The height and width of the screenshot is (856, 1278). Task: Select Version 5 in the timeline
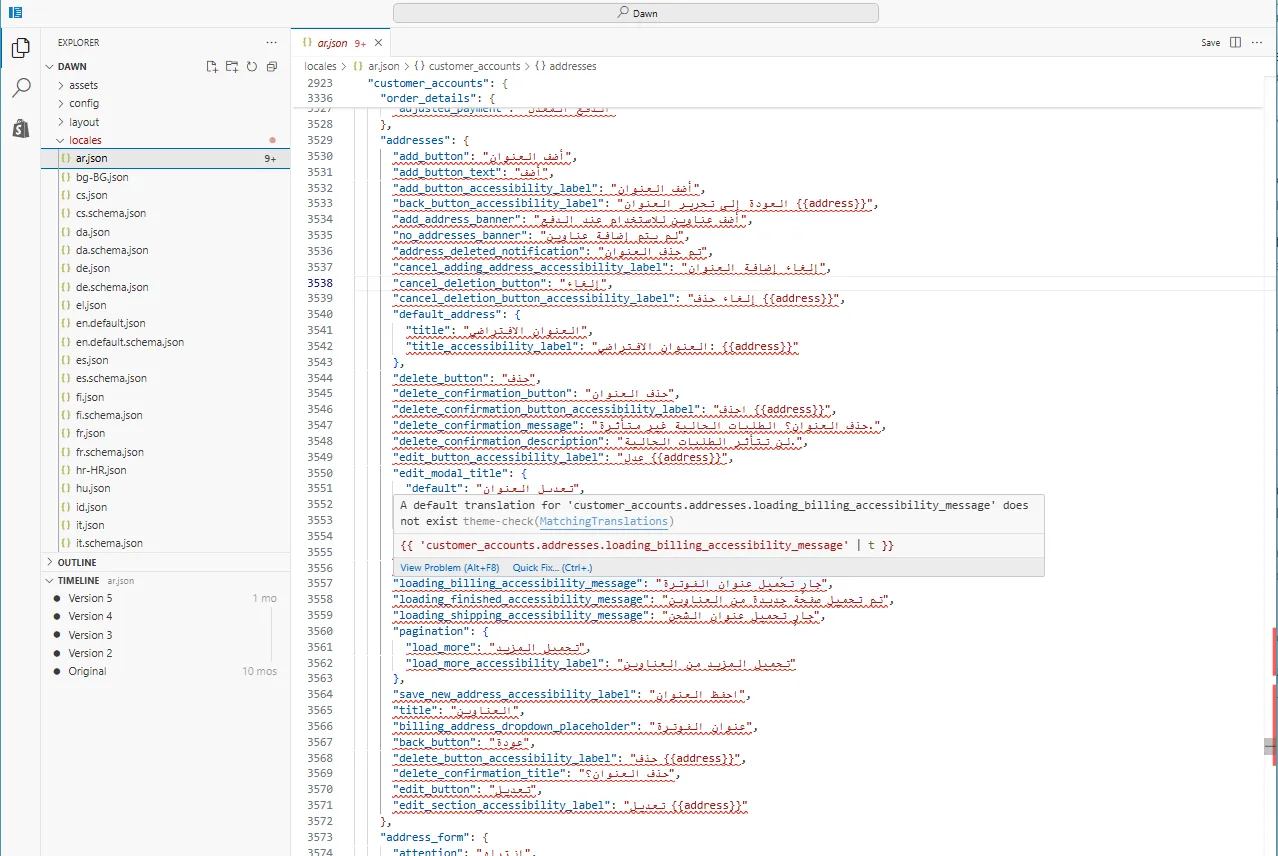90,598
